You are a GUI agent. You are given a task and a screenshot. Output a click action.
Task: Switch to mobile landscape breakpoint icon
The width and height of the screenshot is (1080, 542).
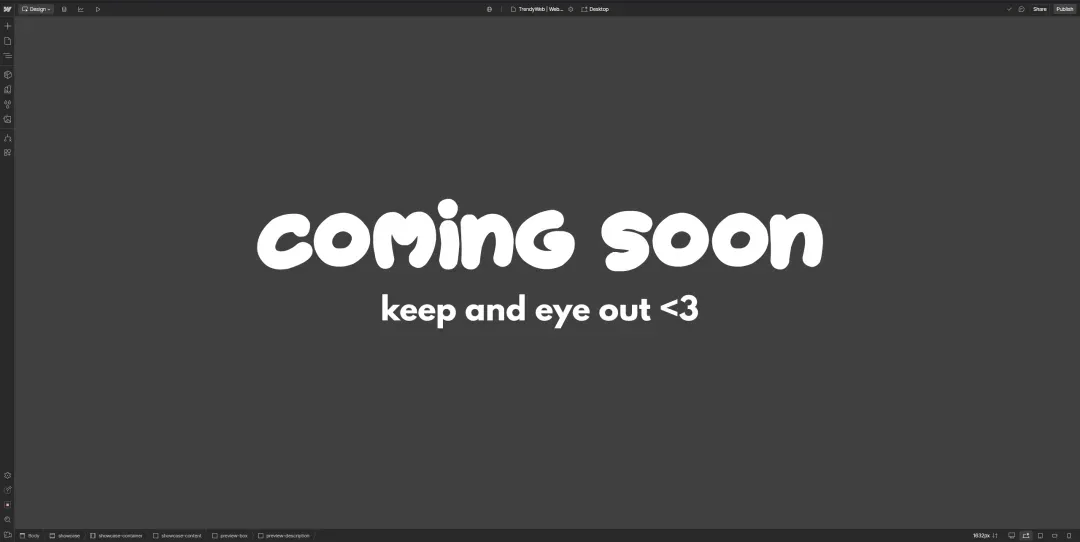[x=1055, y=535]
